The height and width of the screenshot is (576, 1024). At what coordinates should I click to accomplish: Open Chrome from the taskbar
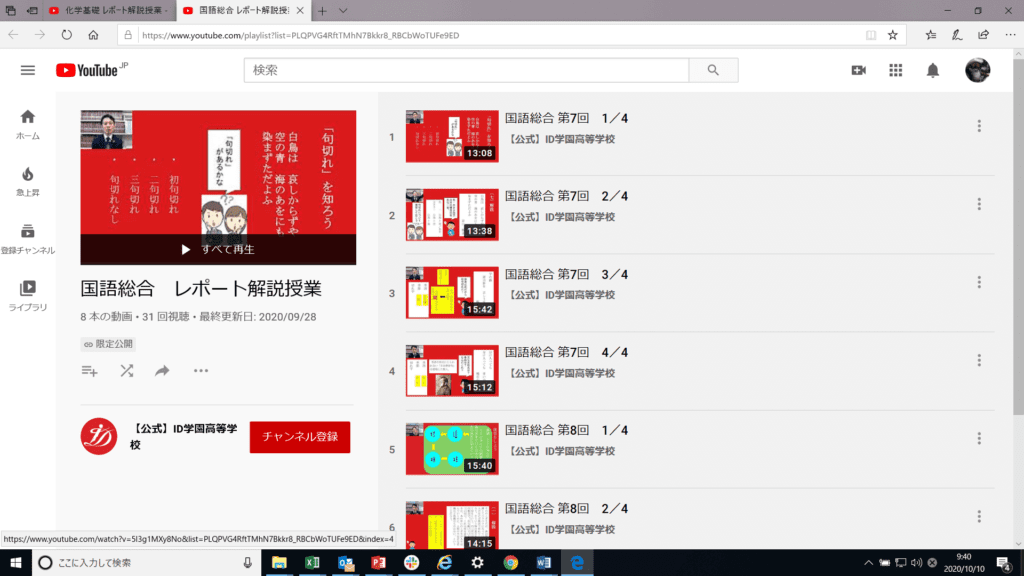coord(511,562)
